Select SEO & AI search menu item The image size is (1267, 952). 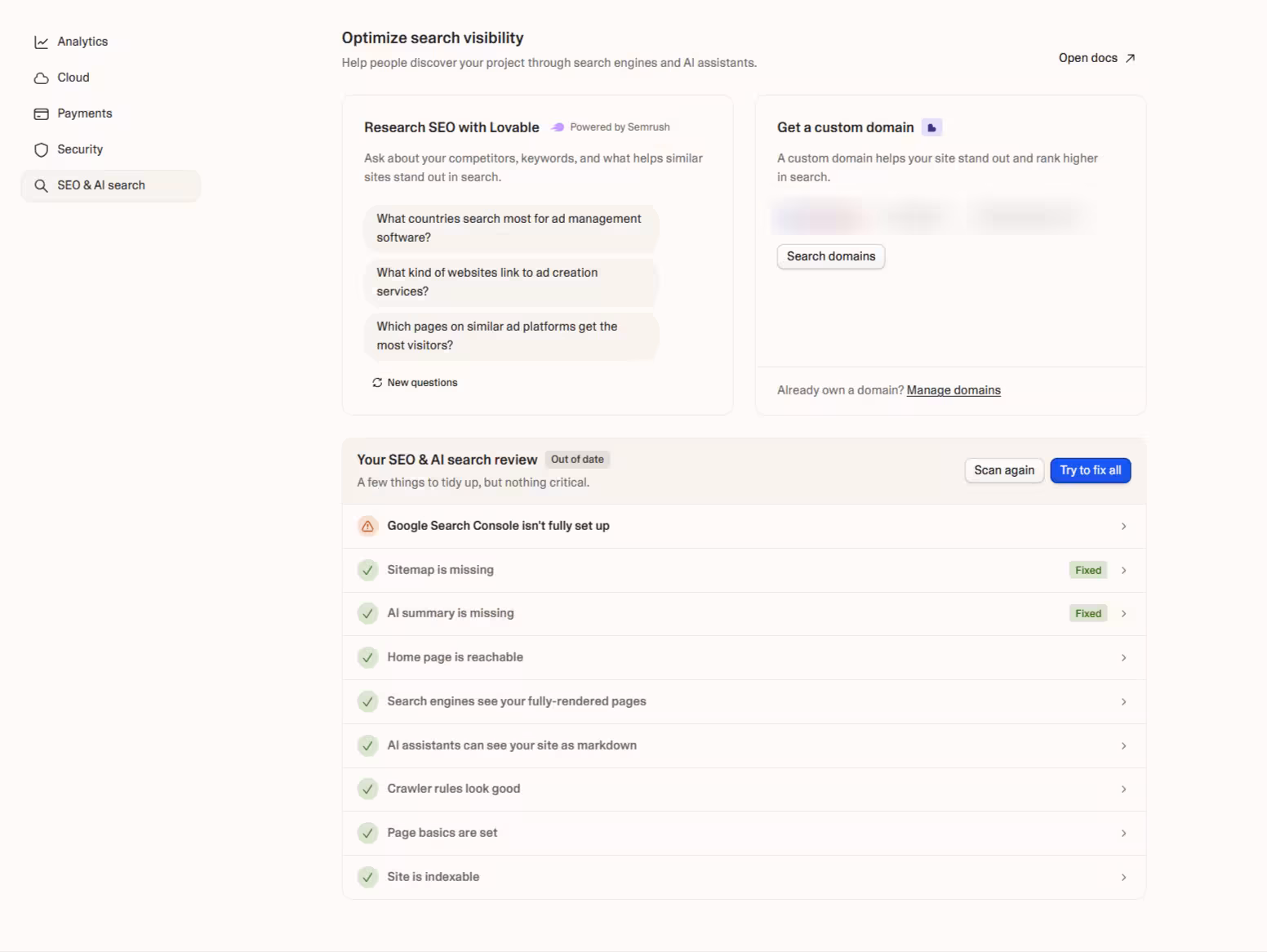coord(110,185)
